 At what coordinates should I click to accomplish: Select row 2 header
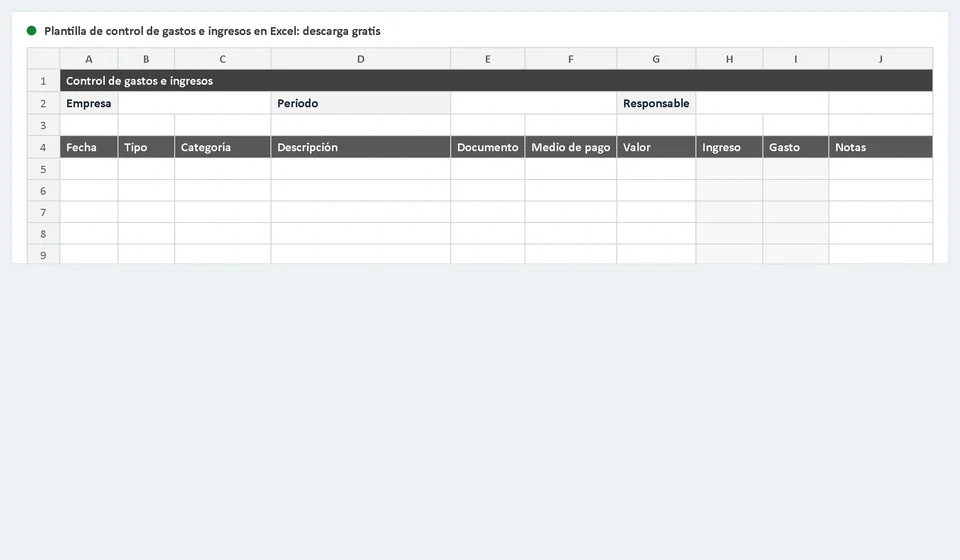click(x=43, y=103)
